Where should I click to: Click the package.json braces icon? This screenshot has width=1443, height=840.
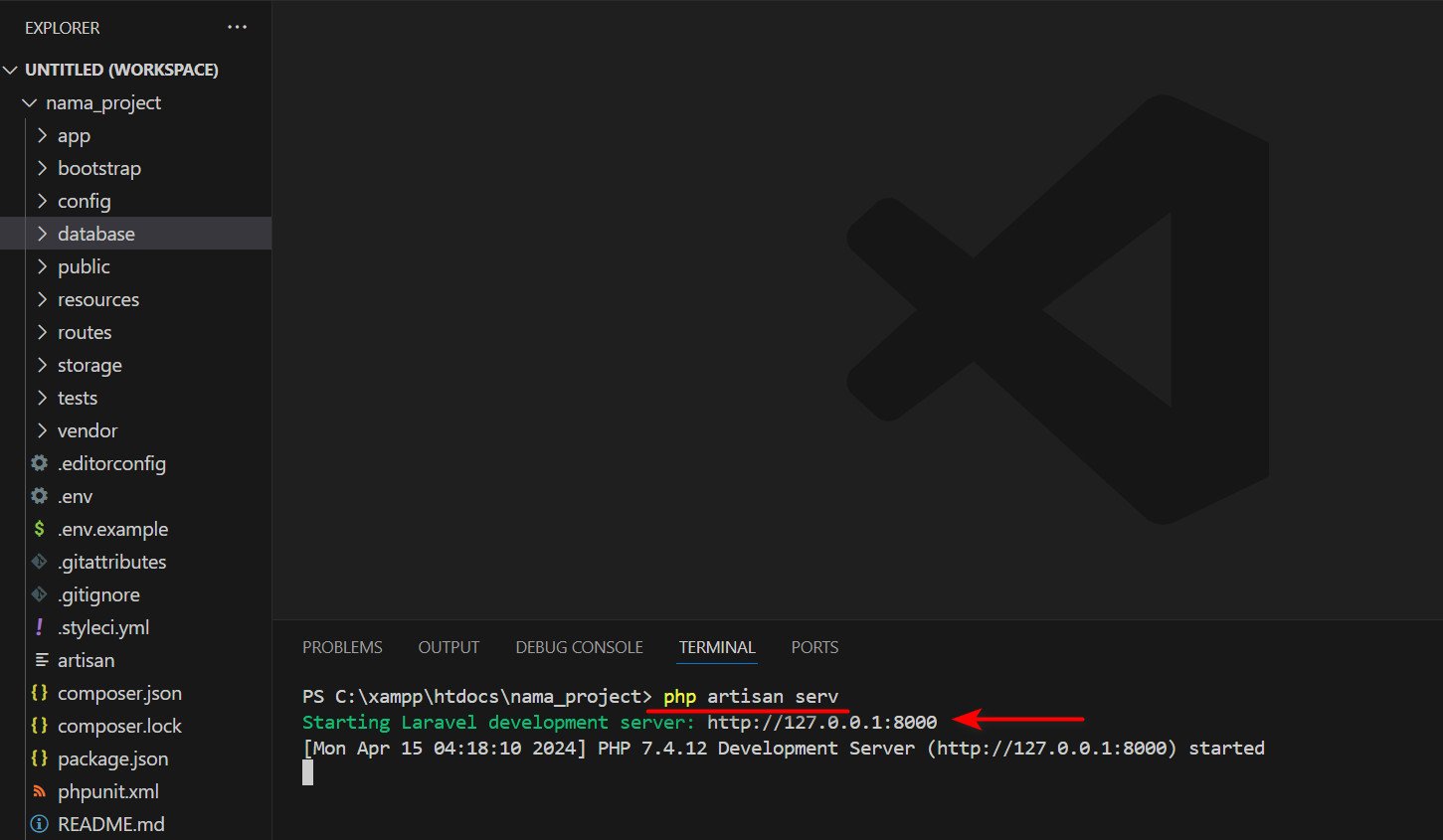pos(40,757)
